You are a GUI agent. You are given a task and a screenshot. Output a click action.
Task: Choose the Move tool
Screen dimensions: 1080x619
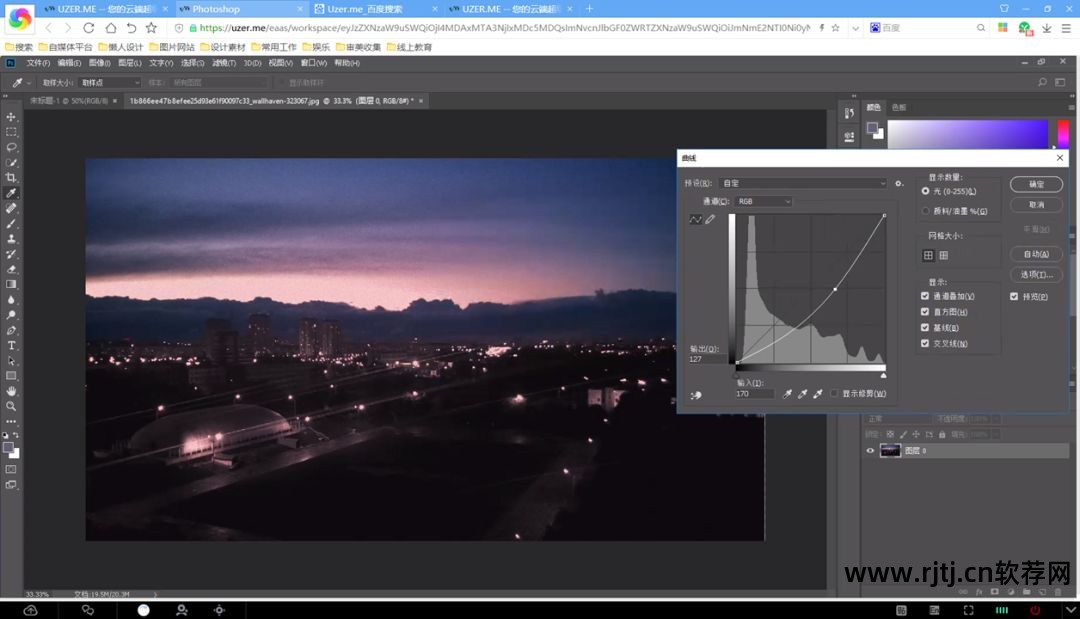(12, 116)
